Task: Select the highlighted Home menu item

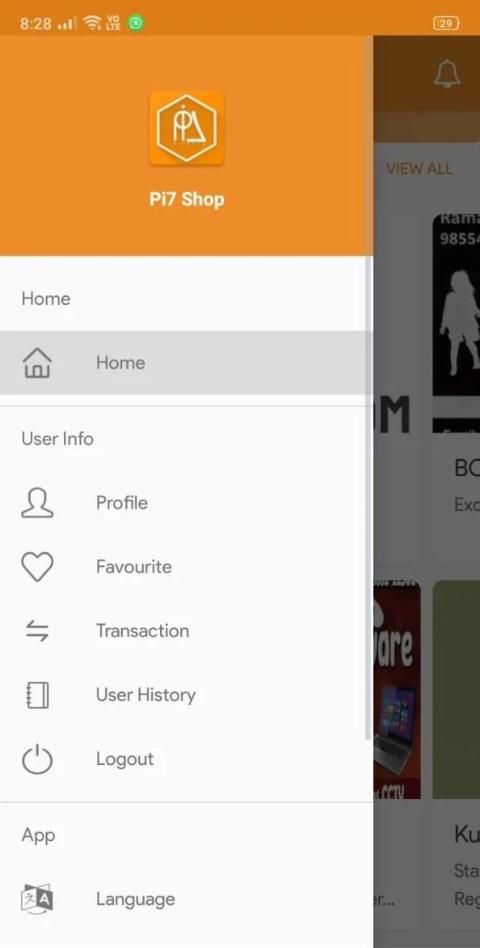Action: coord(186,363)
